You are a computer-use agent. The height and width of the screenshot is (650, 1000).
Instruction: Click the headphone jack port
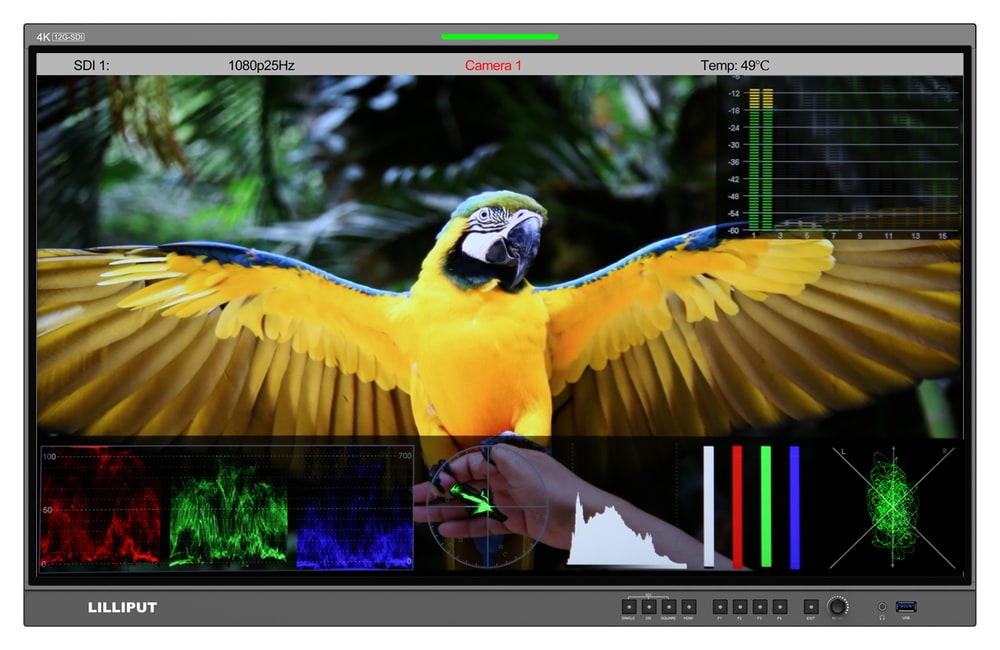click(882, 607)
